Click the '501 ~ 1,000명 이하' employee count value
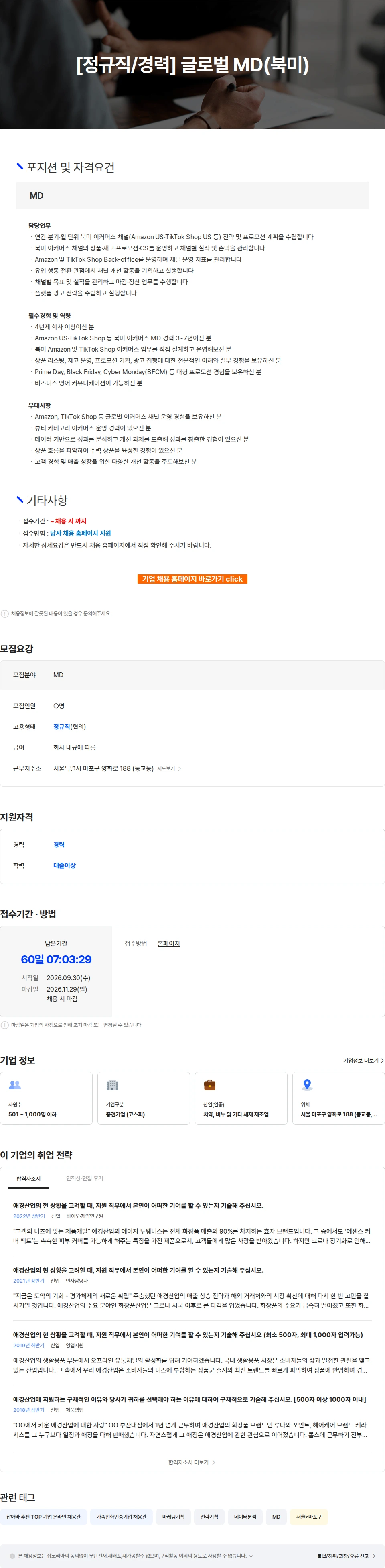This screenshot has height=1568, width=385. click(32, 1114)
